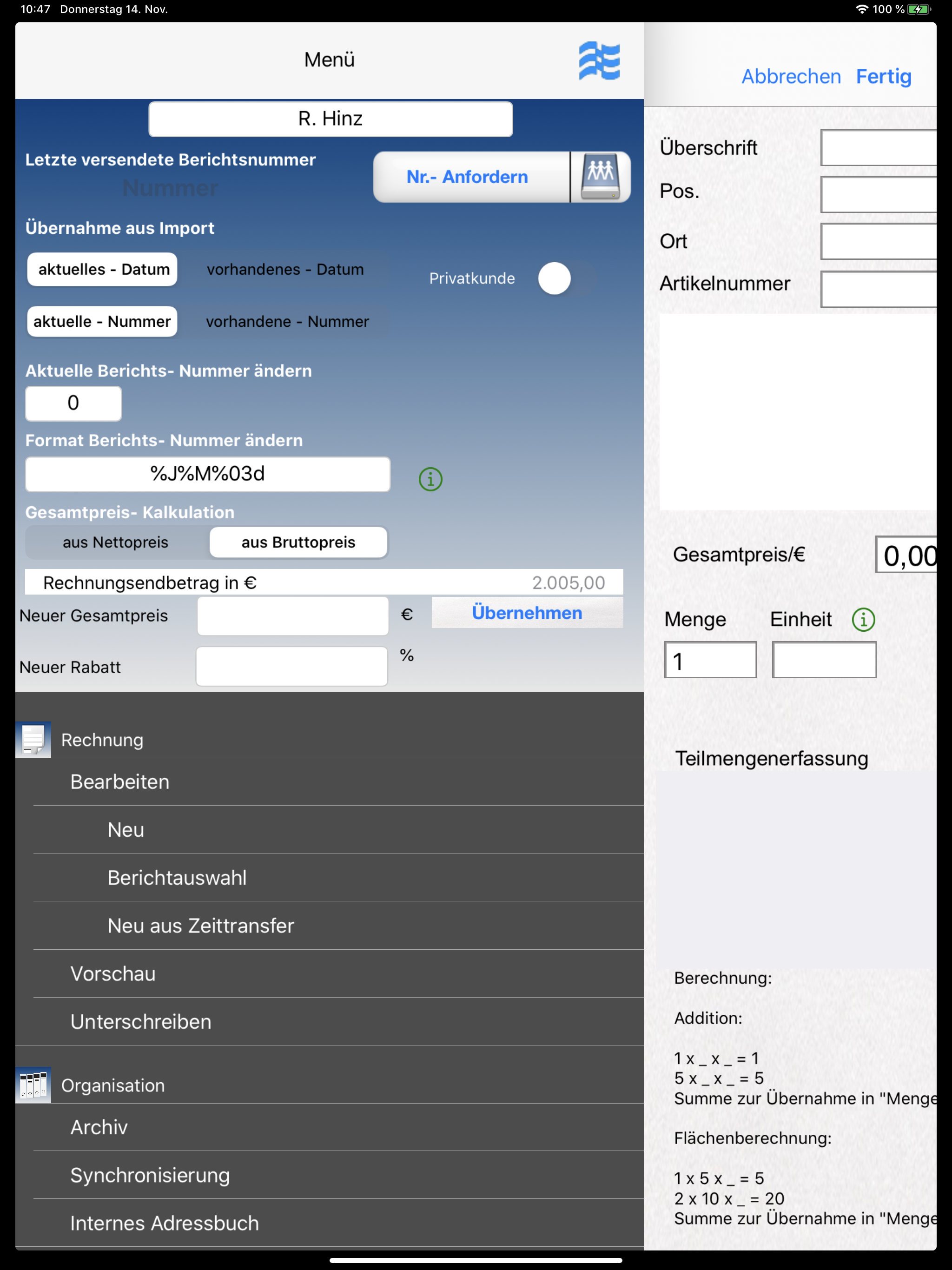Tap Fertig to finish
Screen dimensions: 952x1270
point(884,76)
